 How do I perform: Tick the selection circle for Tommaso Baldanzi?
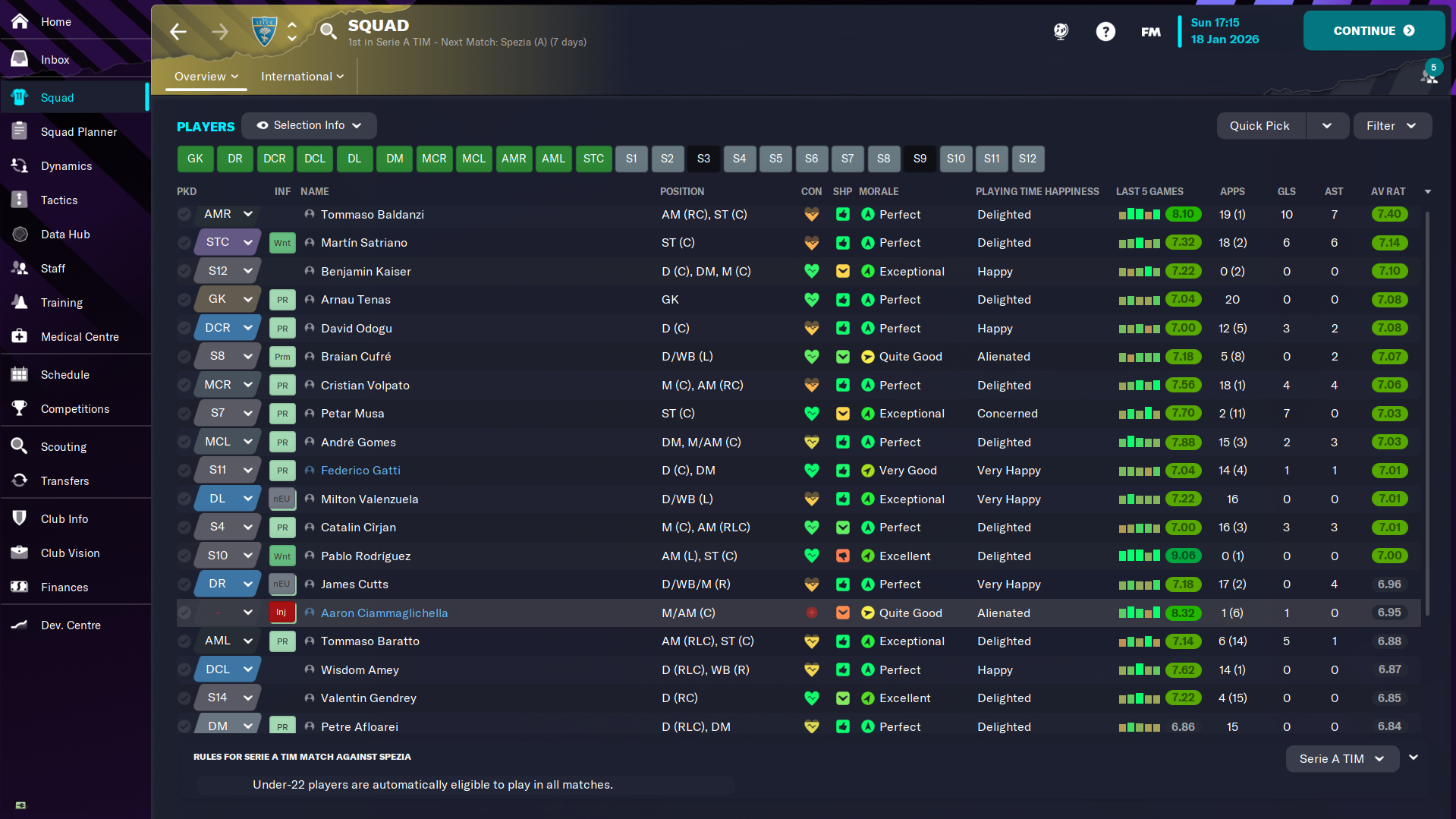(184, 215)
